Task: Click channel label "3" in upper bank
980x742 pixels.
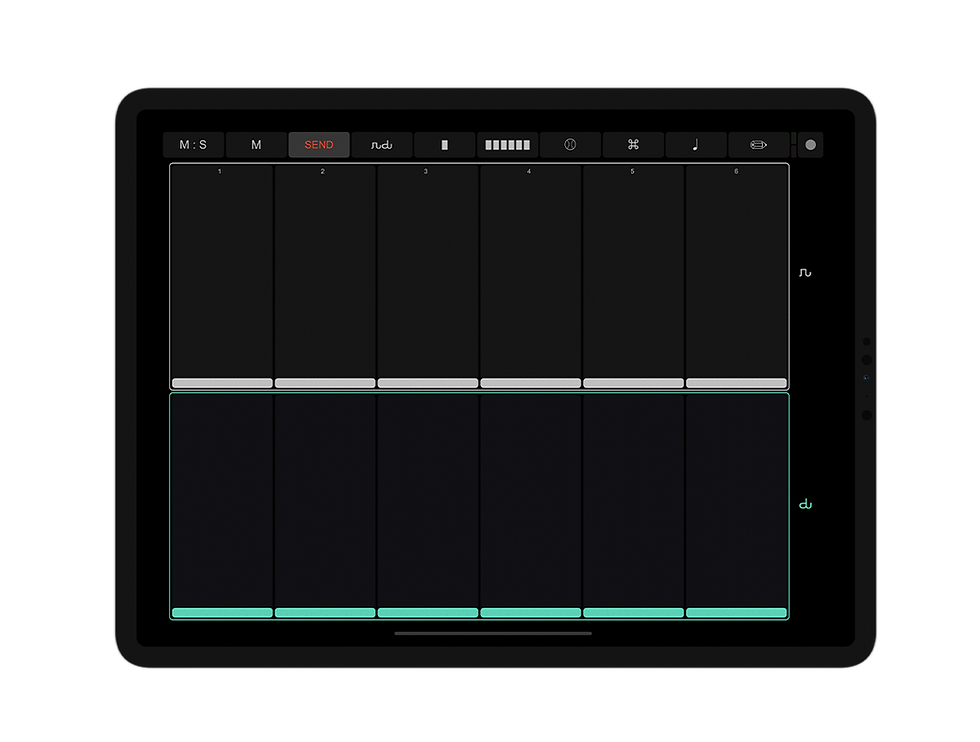Action: coord(426,171)
